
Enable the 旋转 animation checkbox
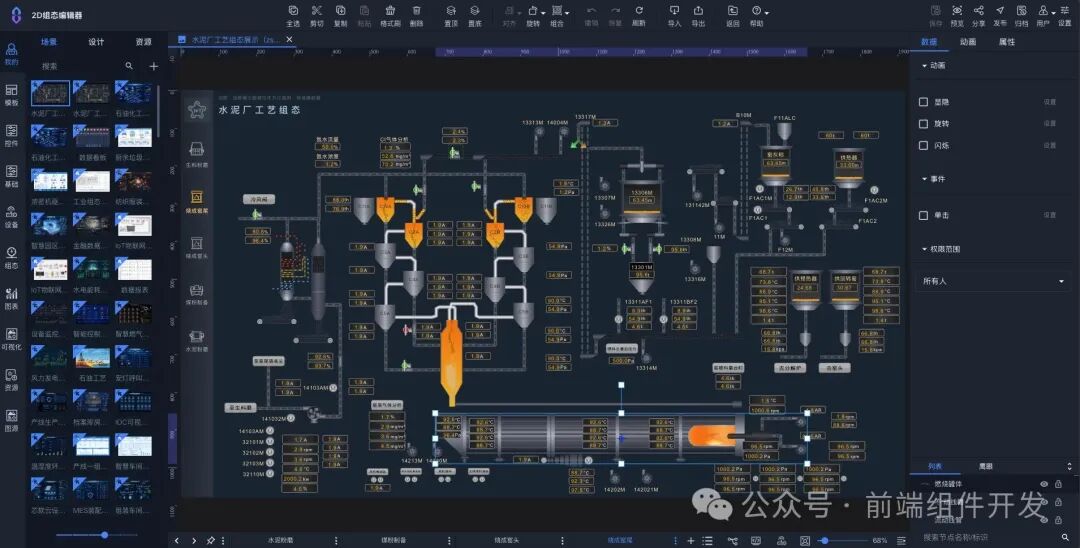click(924, 124)
